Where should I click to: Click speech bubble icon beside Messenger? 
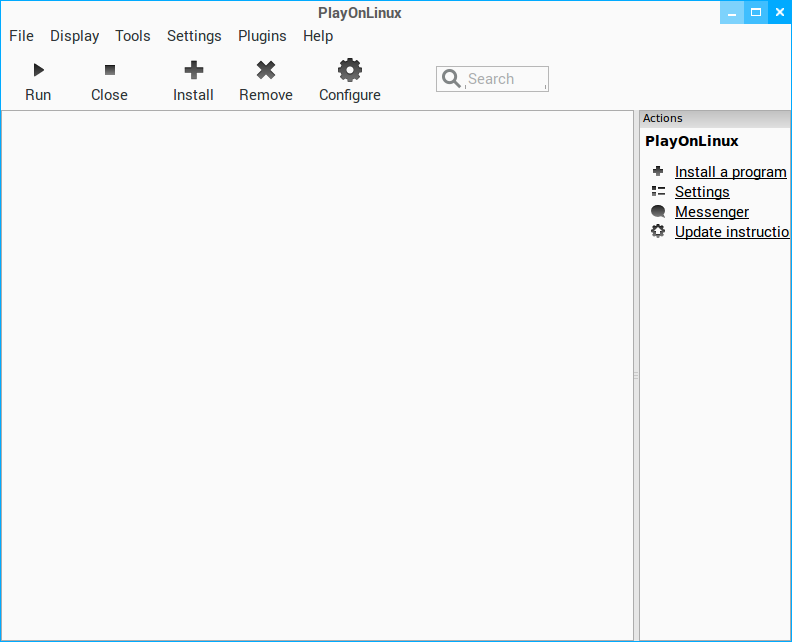[658, 211]
